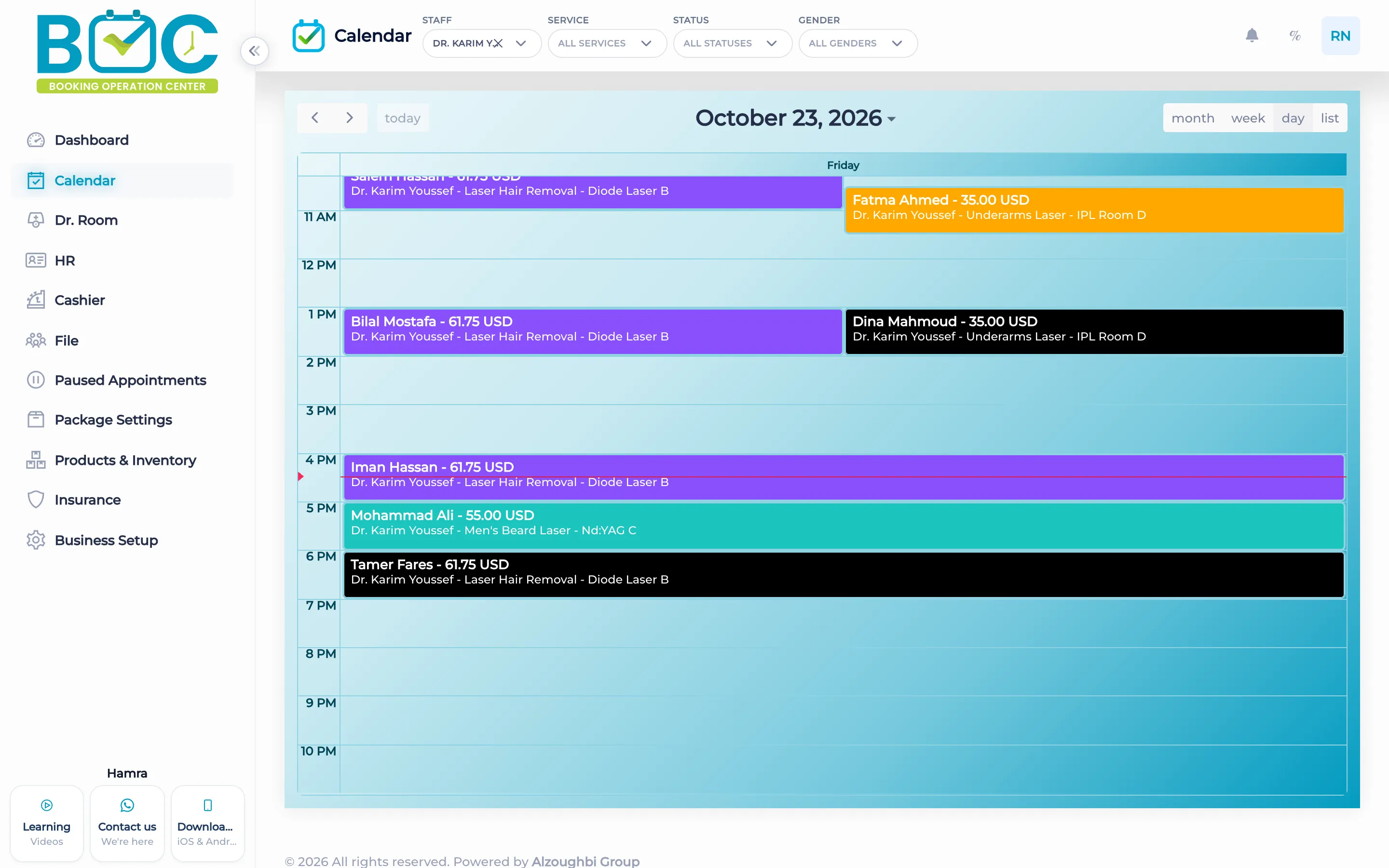1389x868 pixels.
Task: Open Bilal Mostafa appointment
Action: coord(592,331)
